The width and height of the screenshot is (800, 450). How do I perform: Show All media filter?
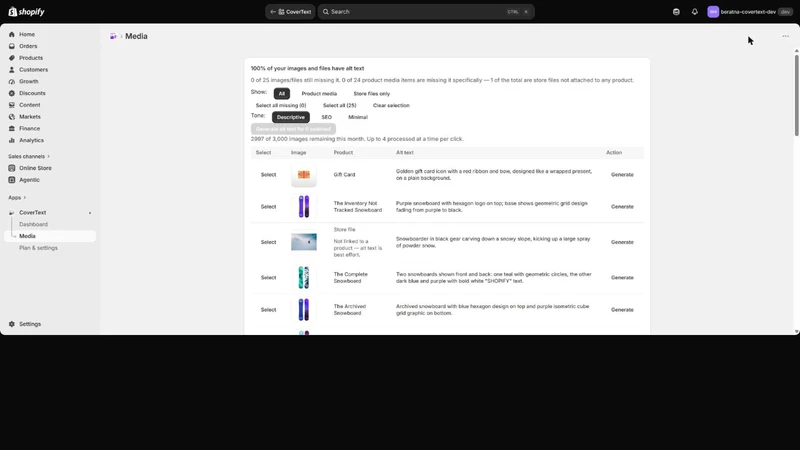282,93
